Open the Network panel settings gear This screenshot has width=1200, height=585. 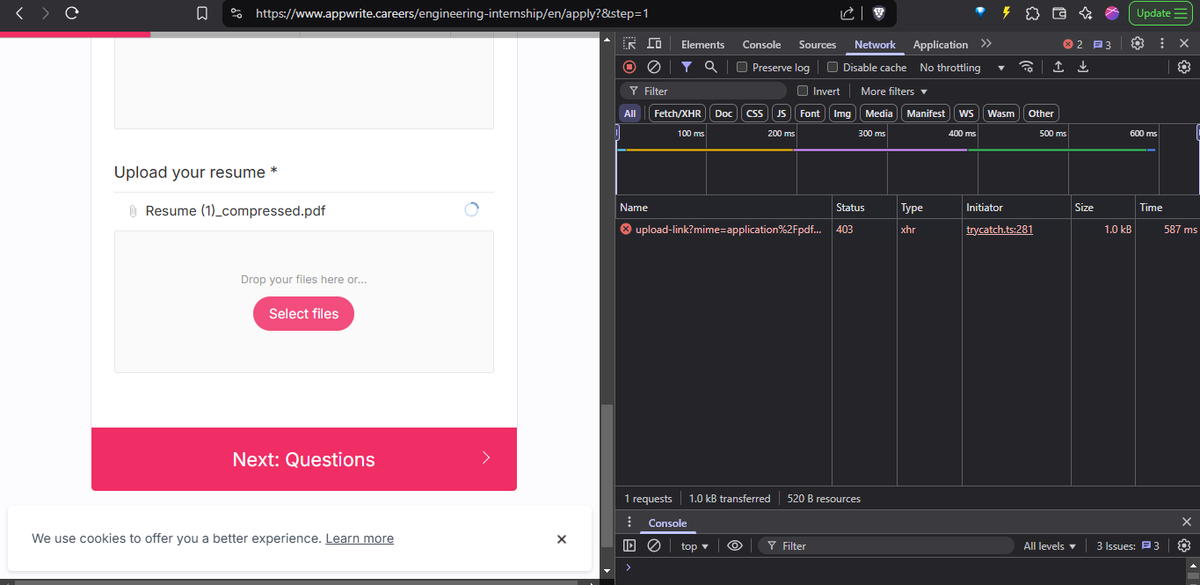coord(1184,67)
